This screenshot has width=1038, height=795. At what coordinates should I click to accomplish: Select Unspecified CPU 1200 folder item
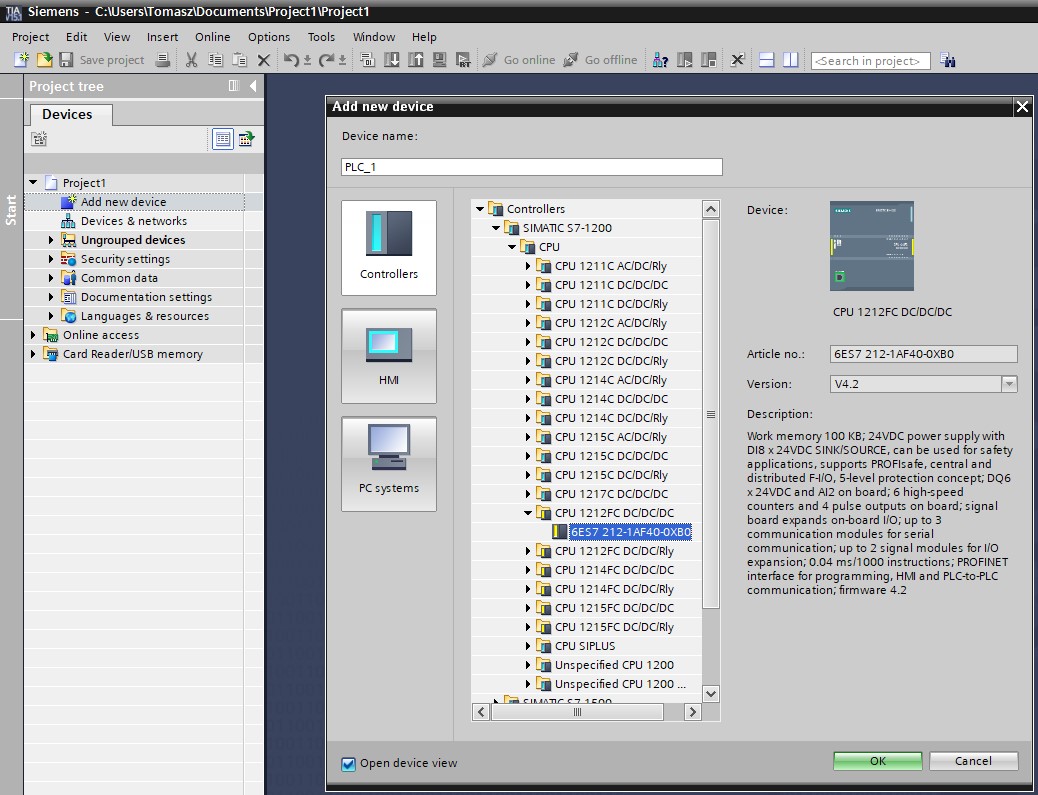(614, 665)
